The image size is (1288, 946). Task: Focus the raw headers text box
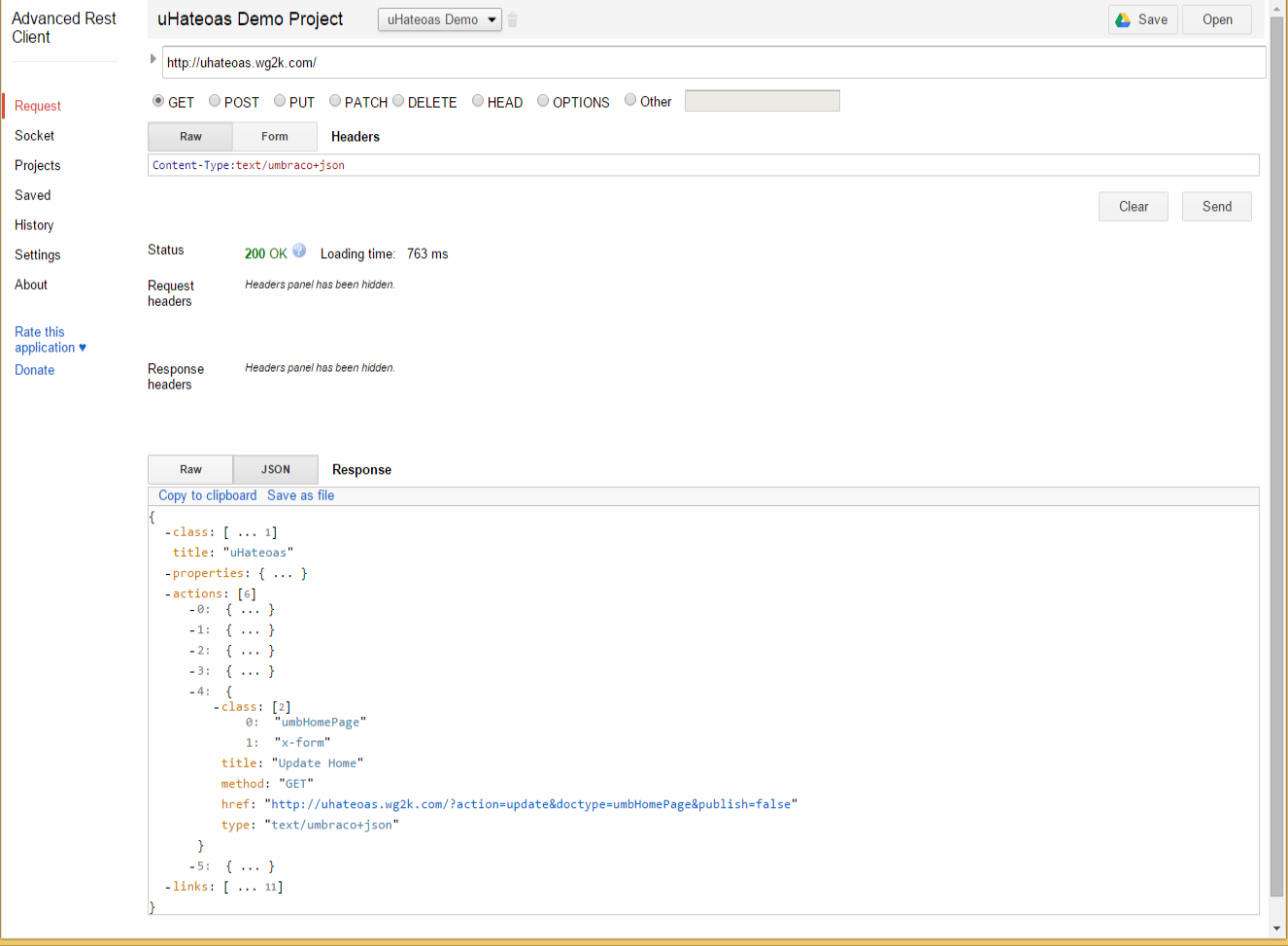point(703,165)
